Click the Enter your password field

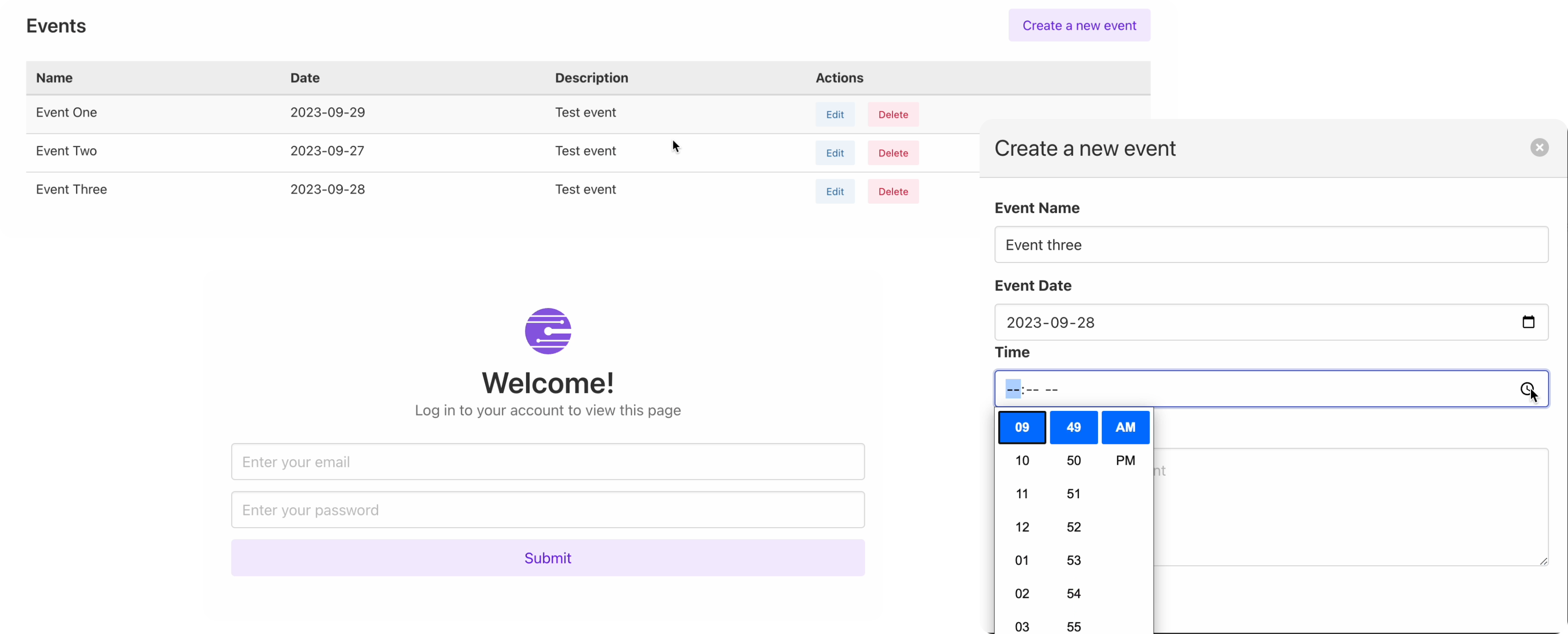coord(547,510)
